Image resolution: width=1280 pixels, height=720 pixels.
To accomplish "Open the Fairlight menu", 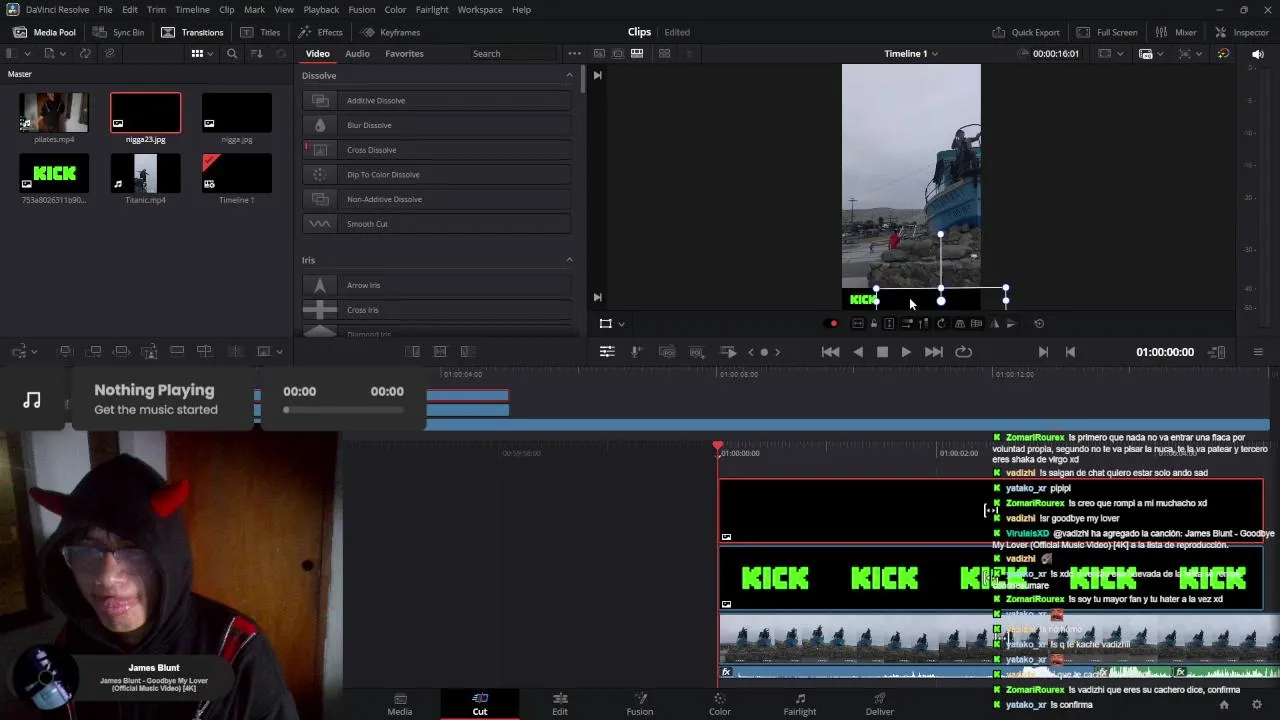I will 432,9.
